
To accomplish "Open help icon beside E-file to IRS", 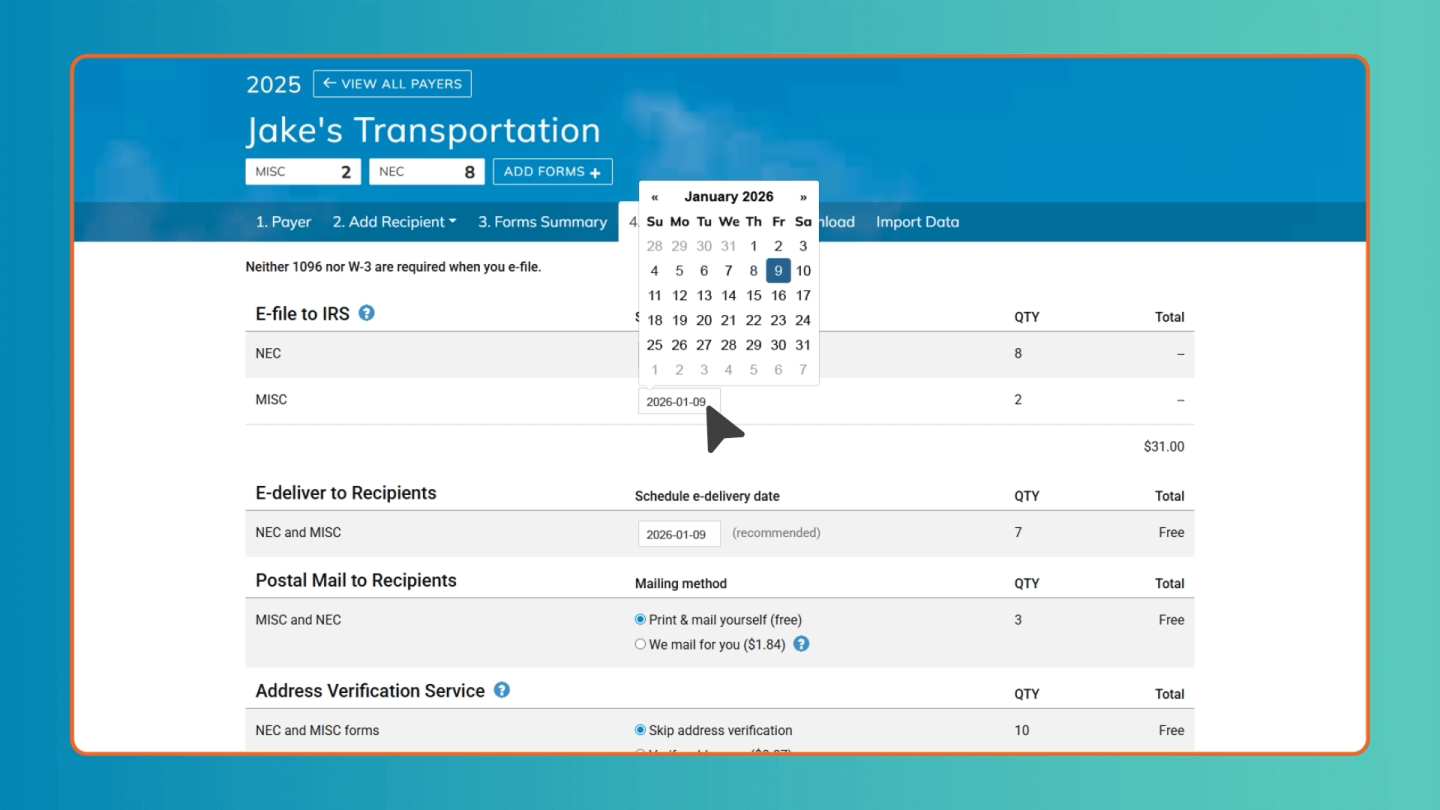I will [367, 313].
